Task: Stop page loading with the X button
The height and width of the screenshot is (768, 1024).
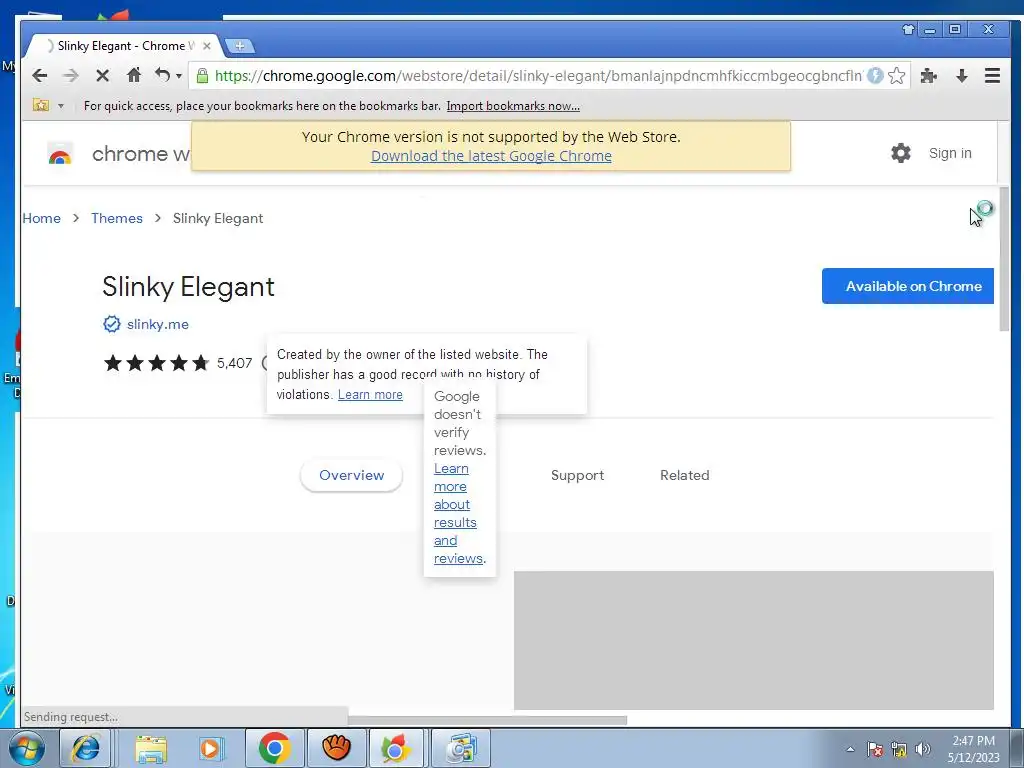Action: point(102,76)
